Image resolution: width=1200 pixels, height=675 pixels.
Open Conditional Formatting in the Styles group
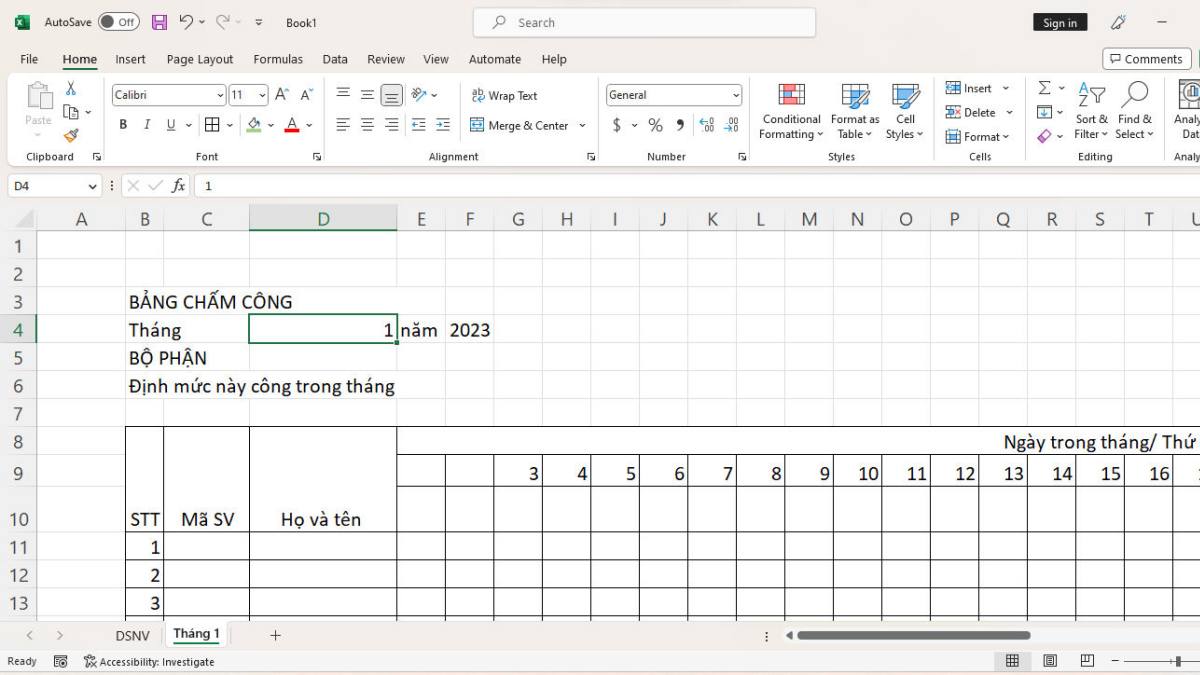click(x=790, y=110)
